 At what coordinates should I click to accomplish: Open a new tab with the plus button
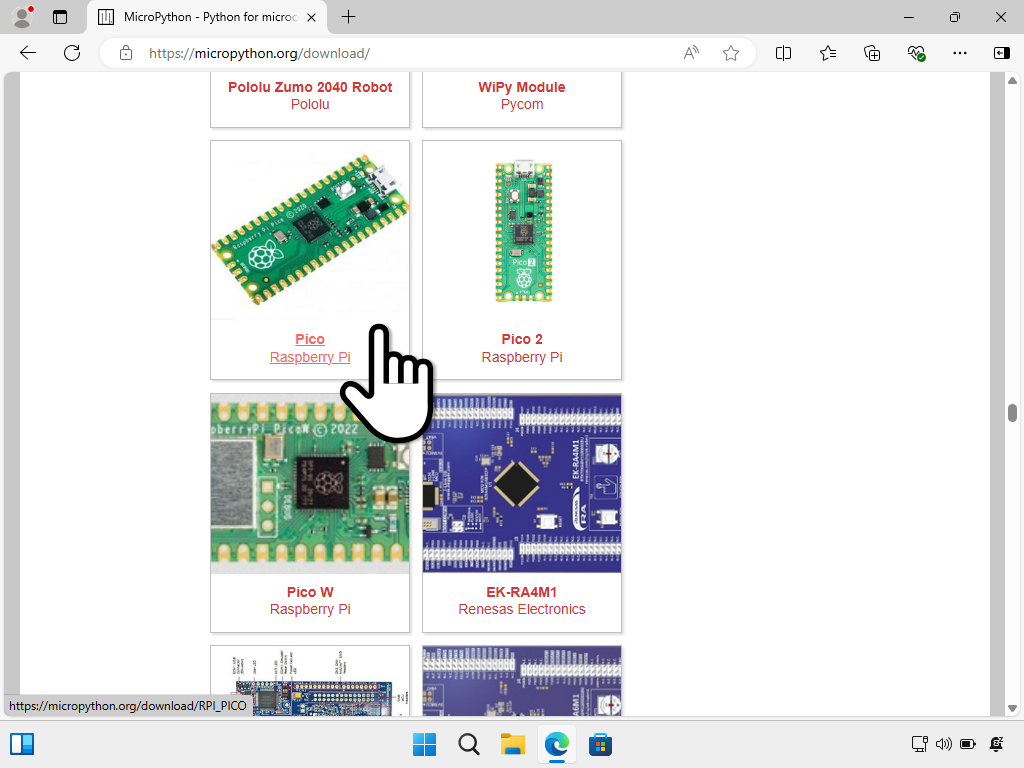click(349, 17)
